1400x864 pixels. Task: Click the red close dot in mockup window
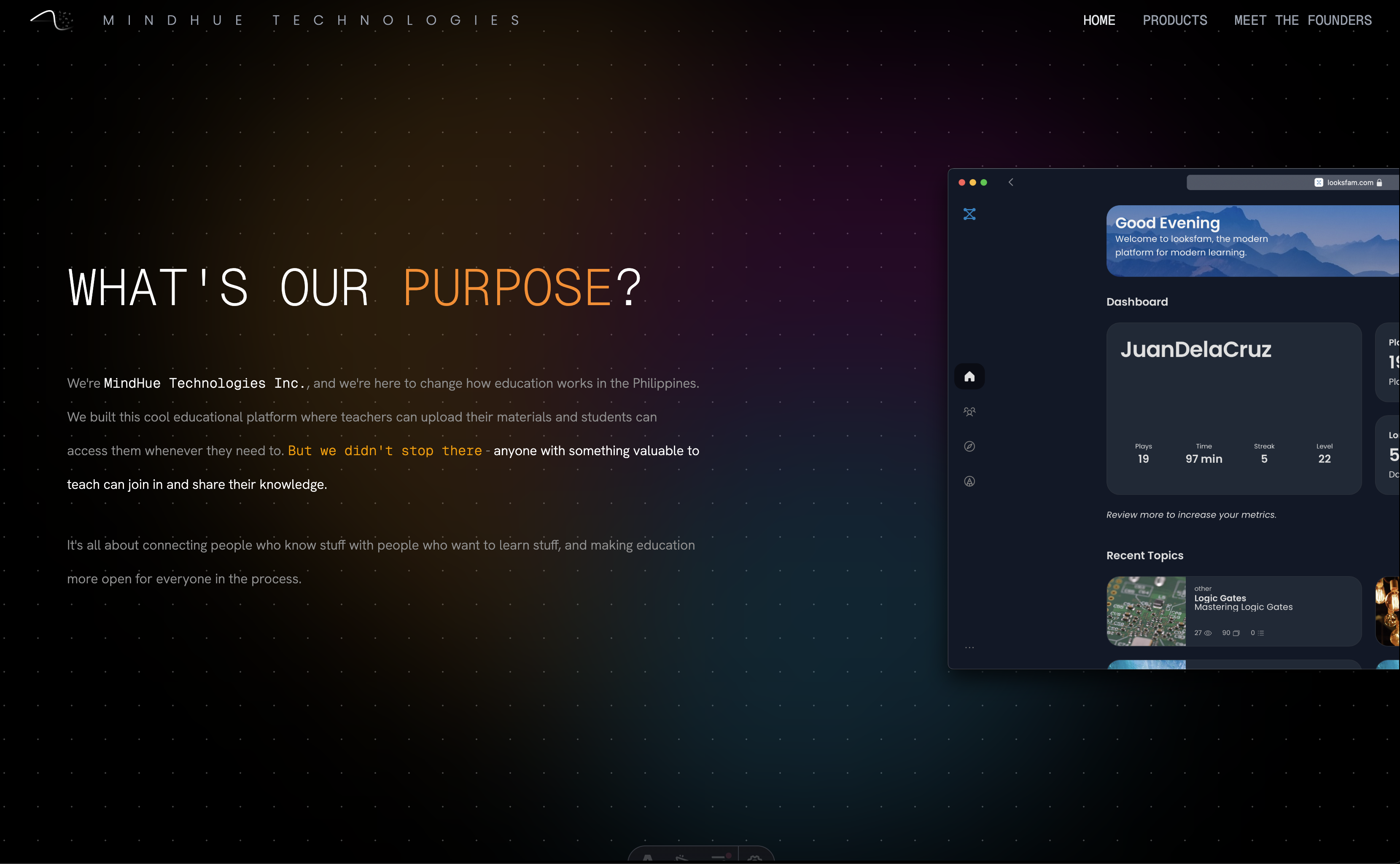[961, 182]
